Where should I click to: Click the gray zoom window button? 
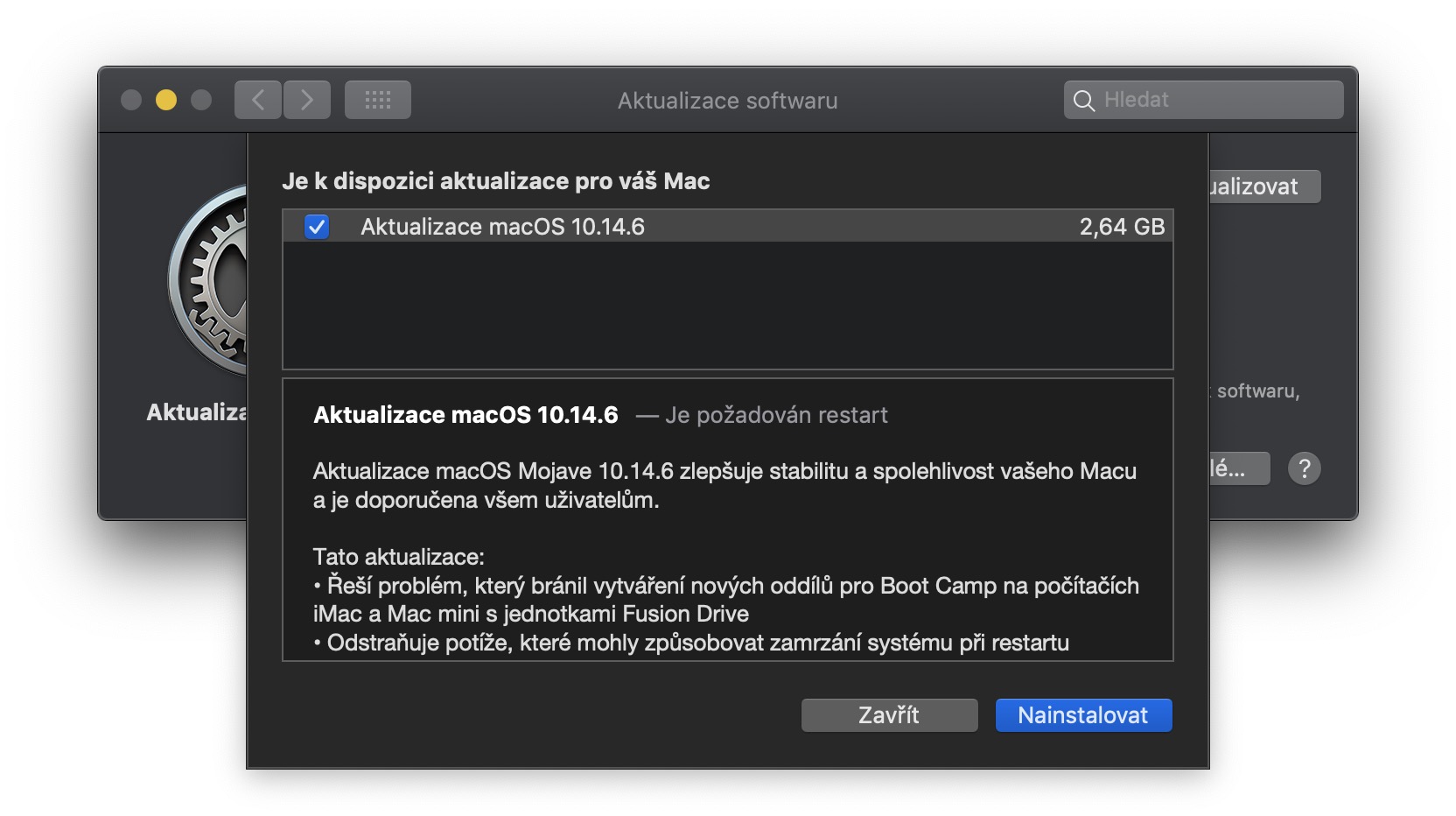[201, 100]
